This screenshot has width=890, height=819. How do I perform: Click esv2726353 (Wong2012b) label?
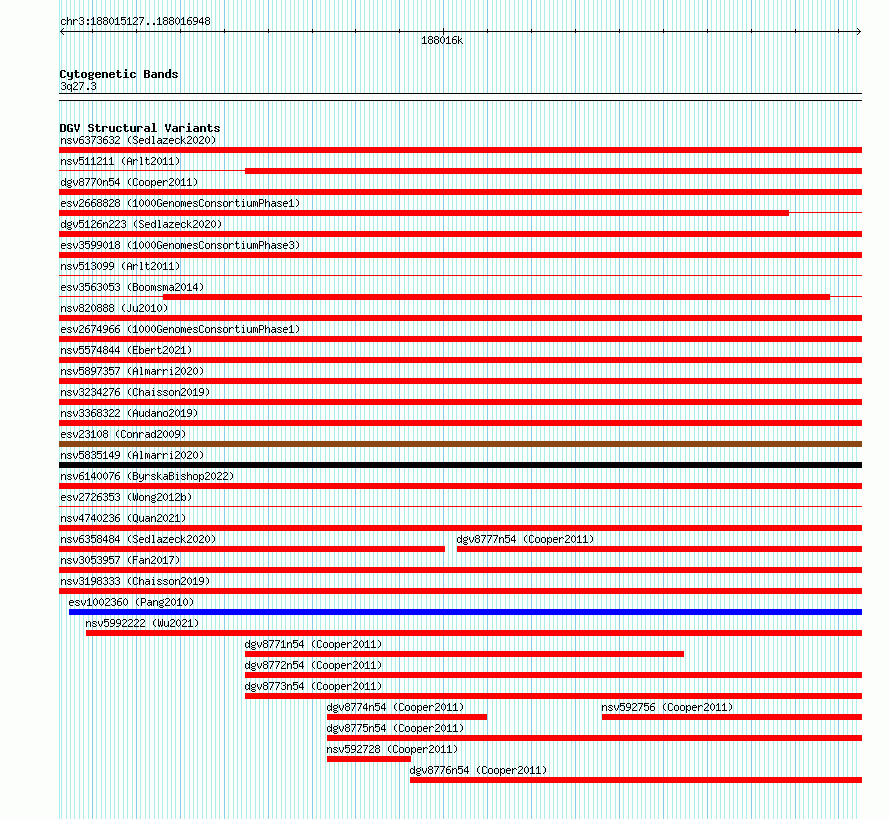(126, 497)
